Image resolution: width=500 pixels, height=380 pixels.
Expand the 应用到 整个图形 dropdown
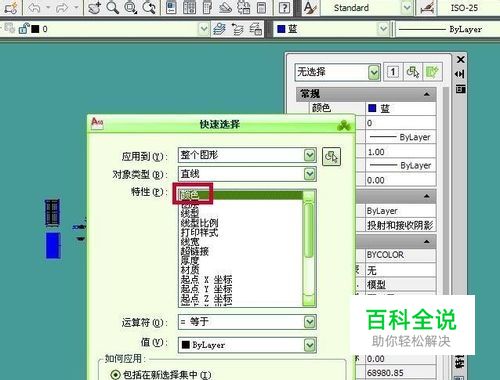(x=310, y=155)
